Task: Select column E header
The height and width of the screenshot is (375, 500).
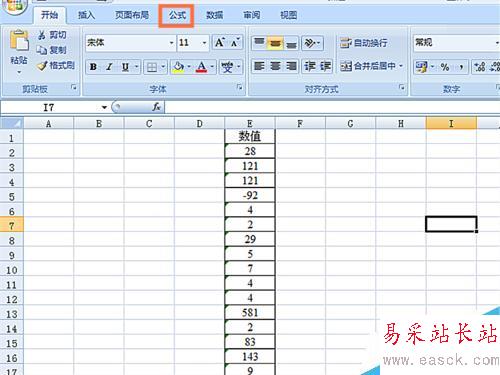Action: pyautogui.click(x=250, y=124)
